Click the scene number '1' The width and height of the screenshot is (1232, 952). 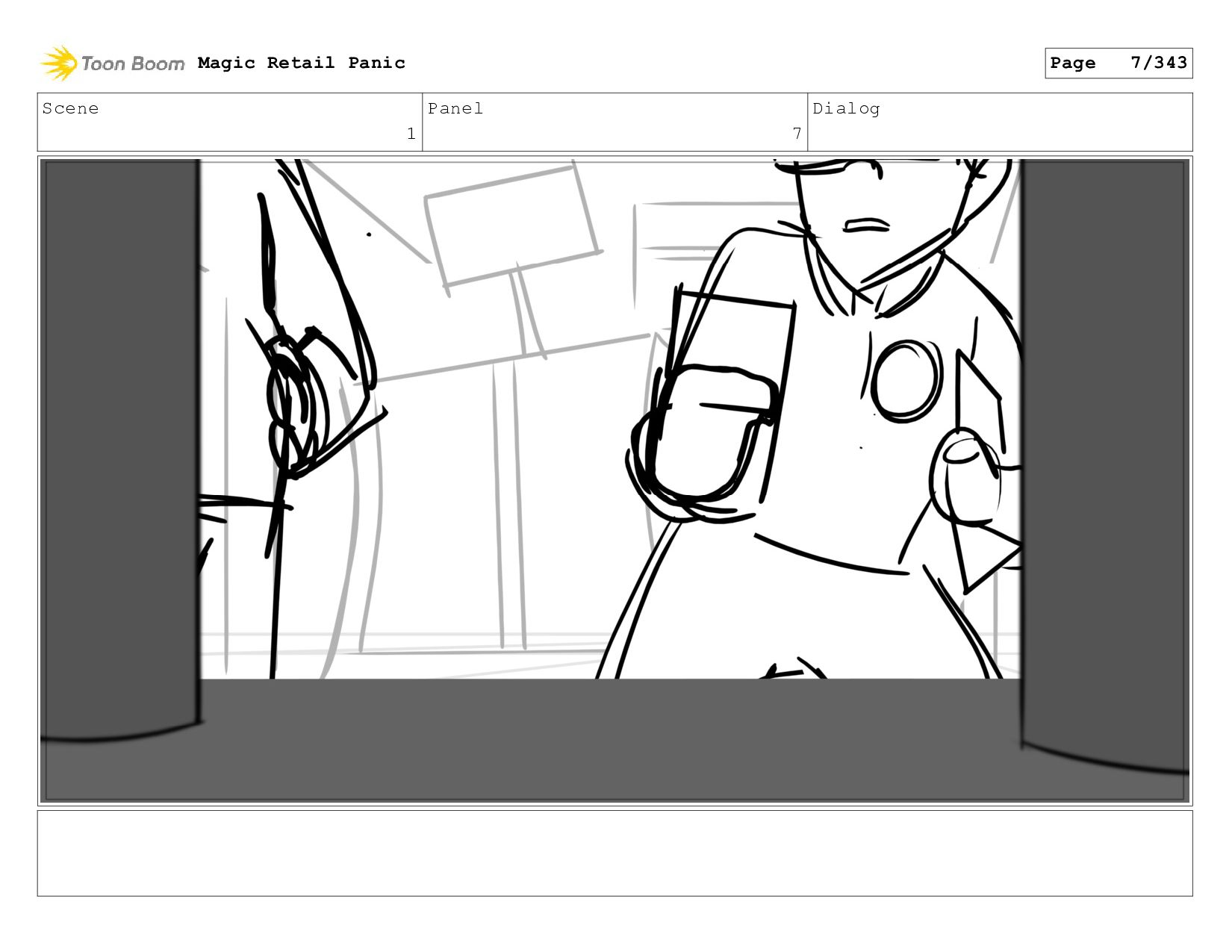click(x=411, y=134)
